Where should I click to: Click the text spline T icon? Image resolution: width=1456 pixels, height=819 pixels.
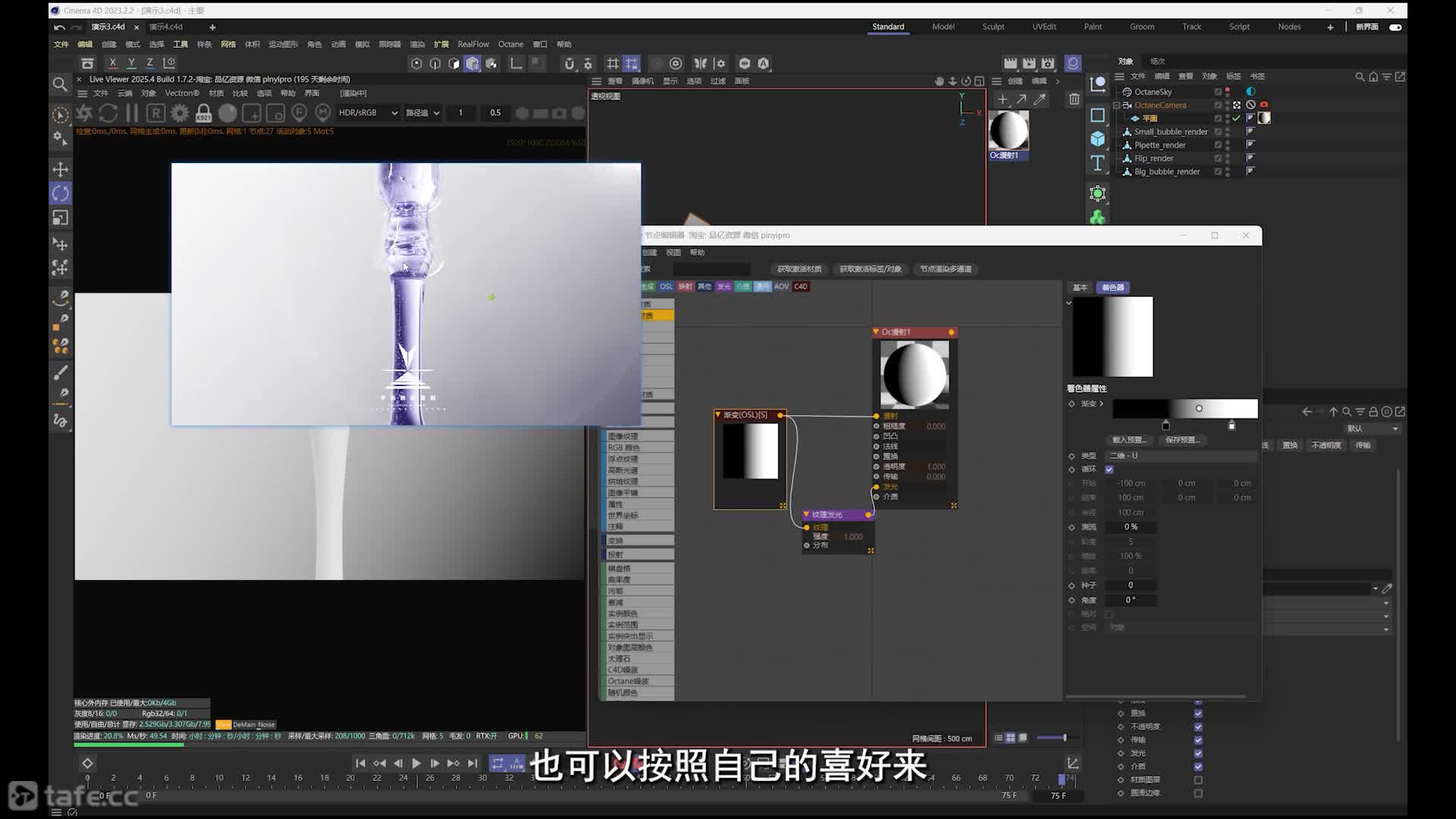1097,163
